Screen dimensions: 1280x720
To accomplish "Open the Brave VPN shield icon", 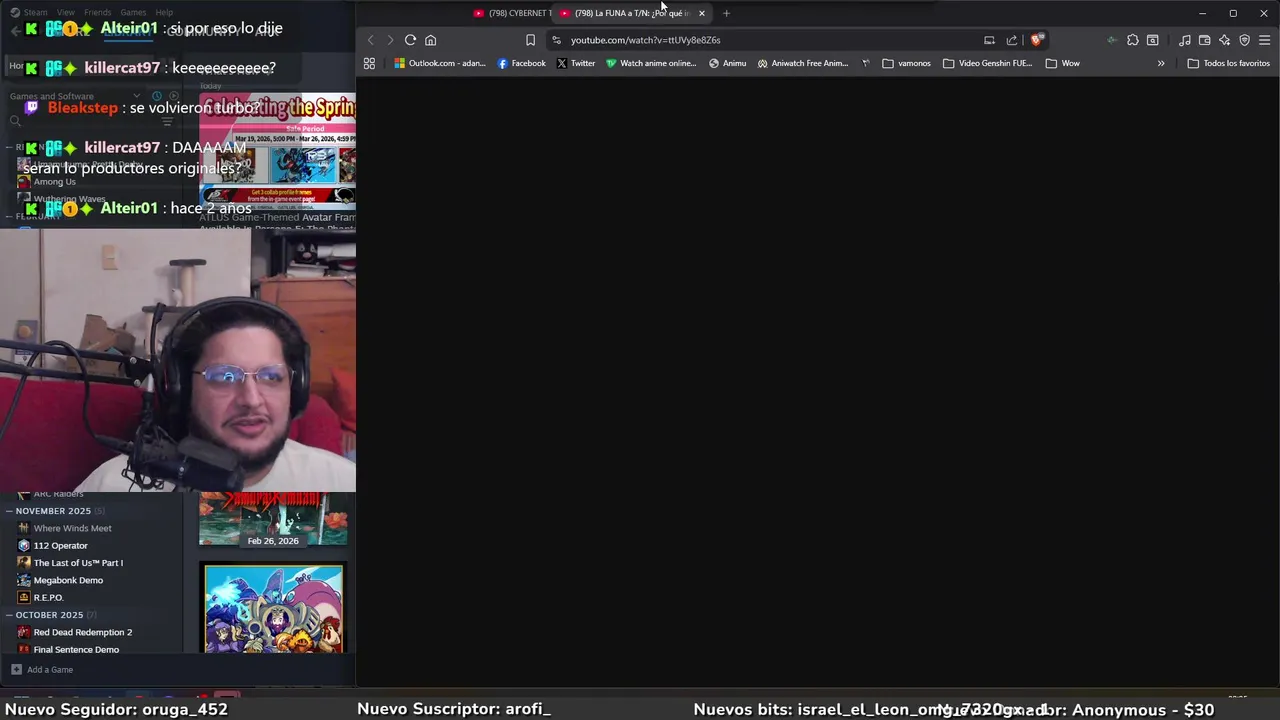I will (x=1244, y=40).
